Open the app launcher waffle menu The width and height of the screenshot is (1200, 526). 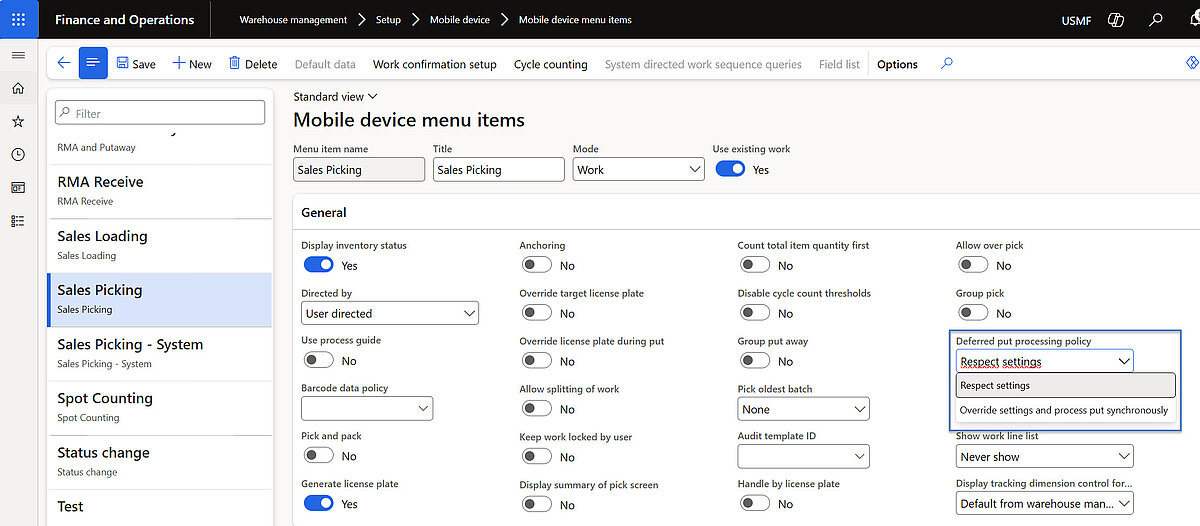tap(19, 20)
